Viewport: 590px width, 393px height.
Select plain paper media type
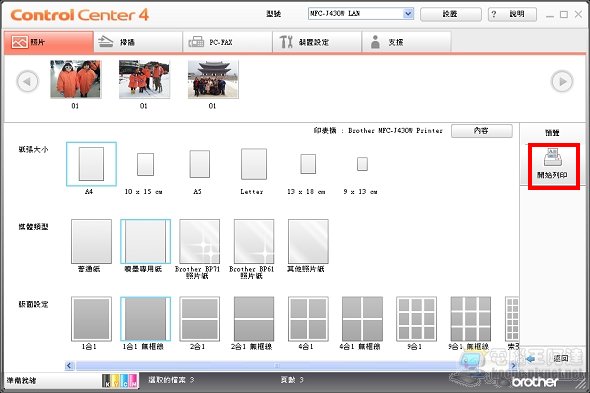pyautogui.click(x=91, y=241)
